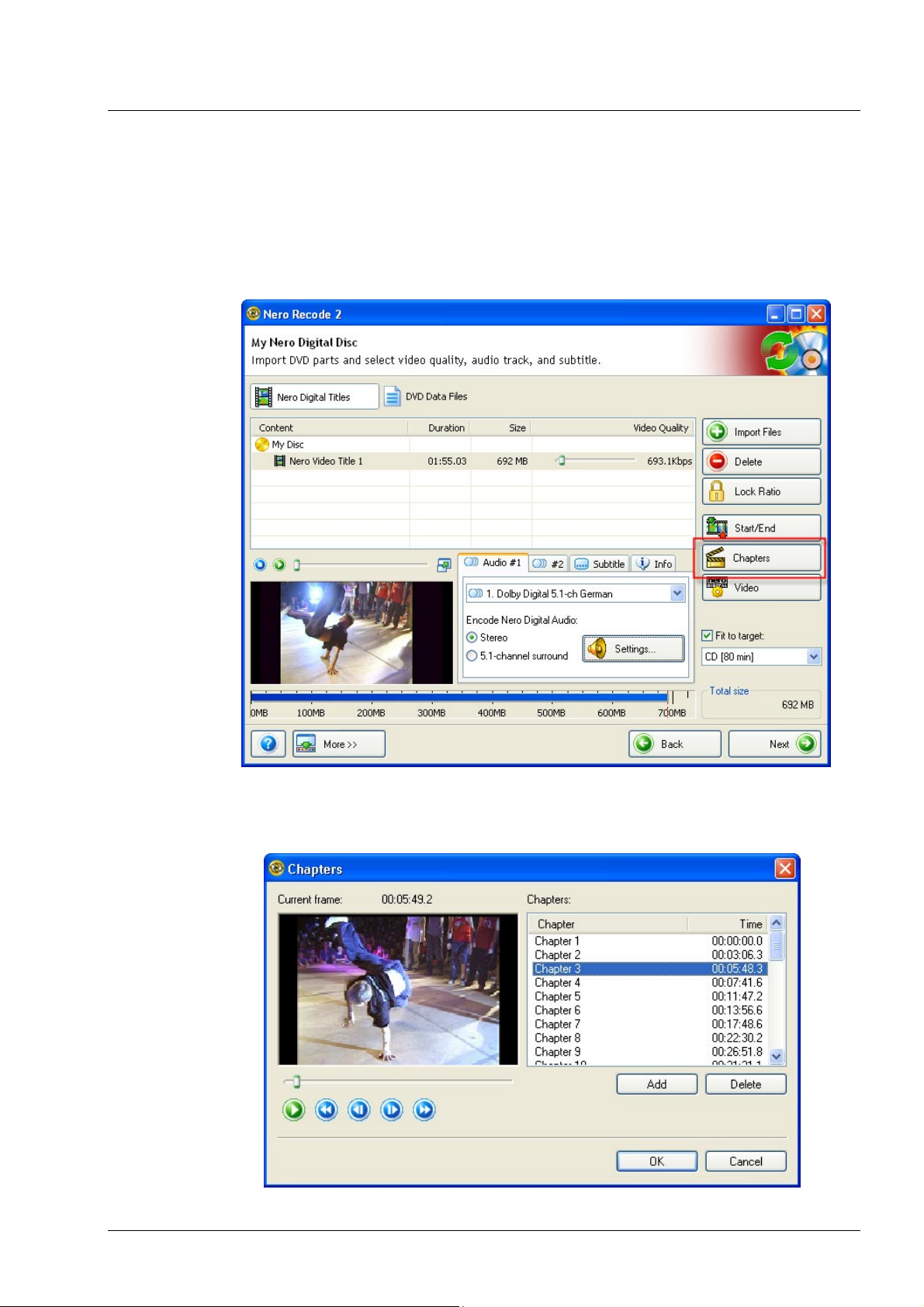
Task: Close the Chapters dialog window
Action: click(x=785, y=869)
